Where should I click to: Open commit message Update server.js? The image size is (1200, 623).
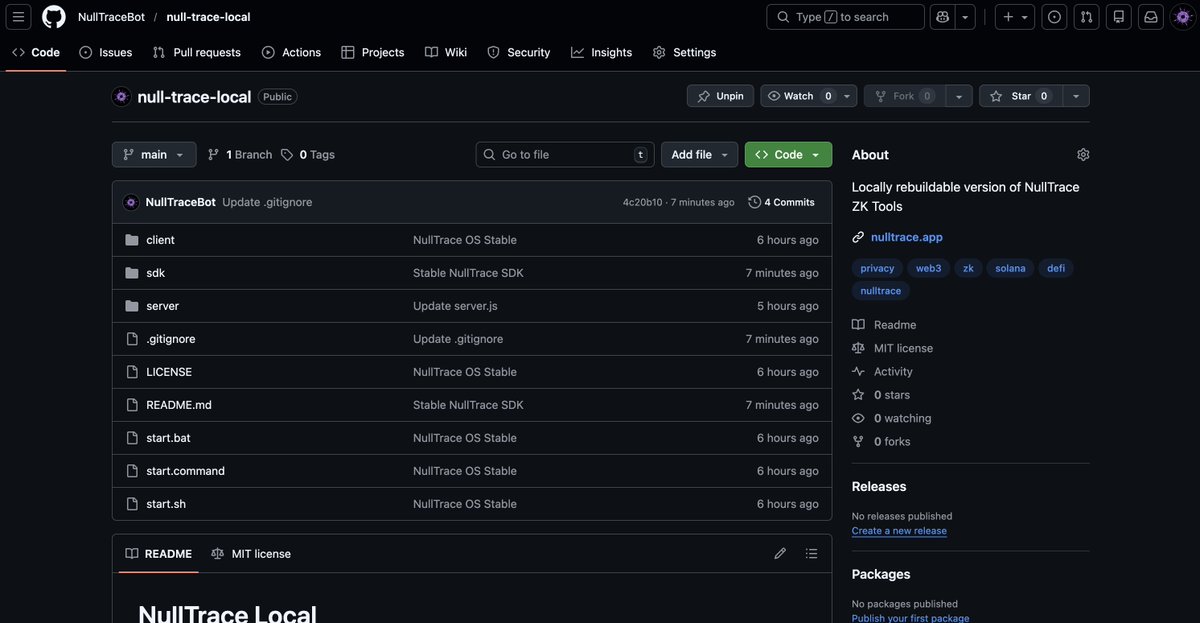pyautogui.click(x=455, y=306)
